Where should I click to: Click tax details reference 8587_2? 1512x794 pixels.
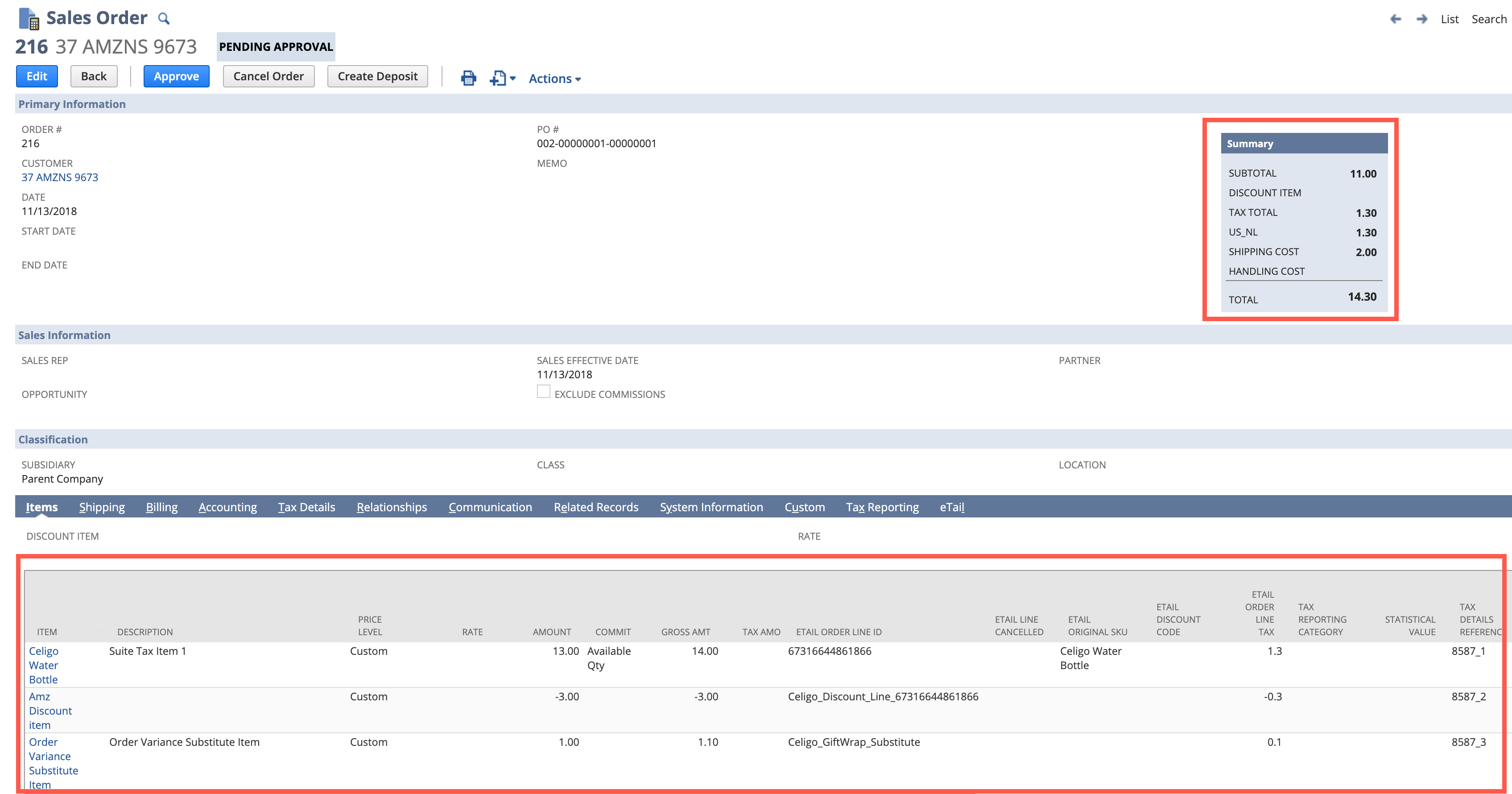point(1469,697)
